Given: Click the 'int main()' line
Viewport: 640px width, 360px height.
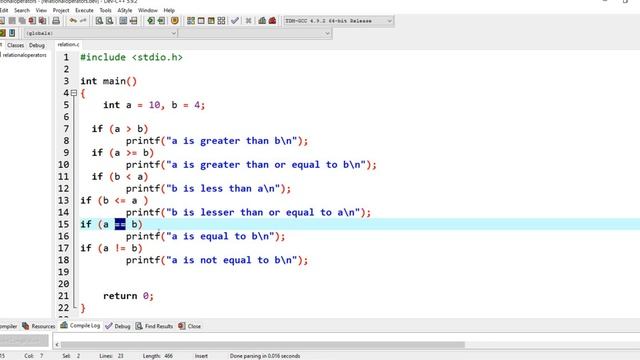Looking at the screenshot, I should pyautogui.click(x=109, y=81).
